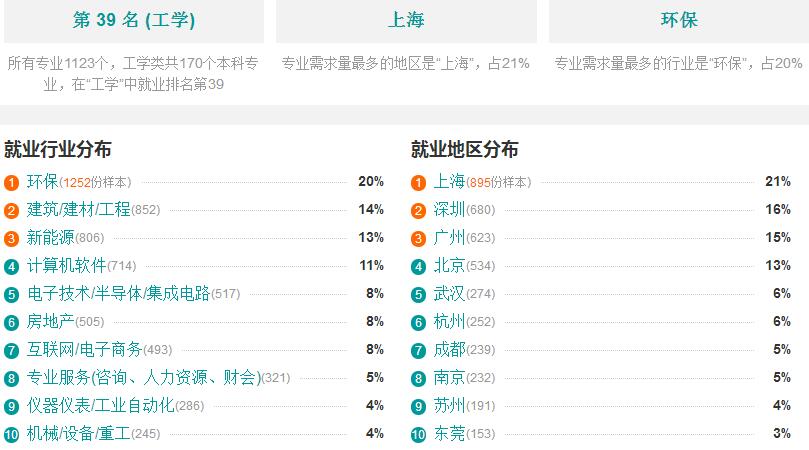
Task: Click the rank 5 badge beside 武汉
Action: point(418,295)
